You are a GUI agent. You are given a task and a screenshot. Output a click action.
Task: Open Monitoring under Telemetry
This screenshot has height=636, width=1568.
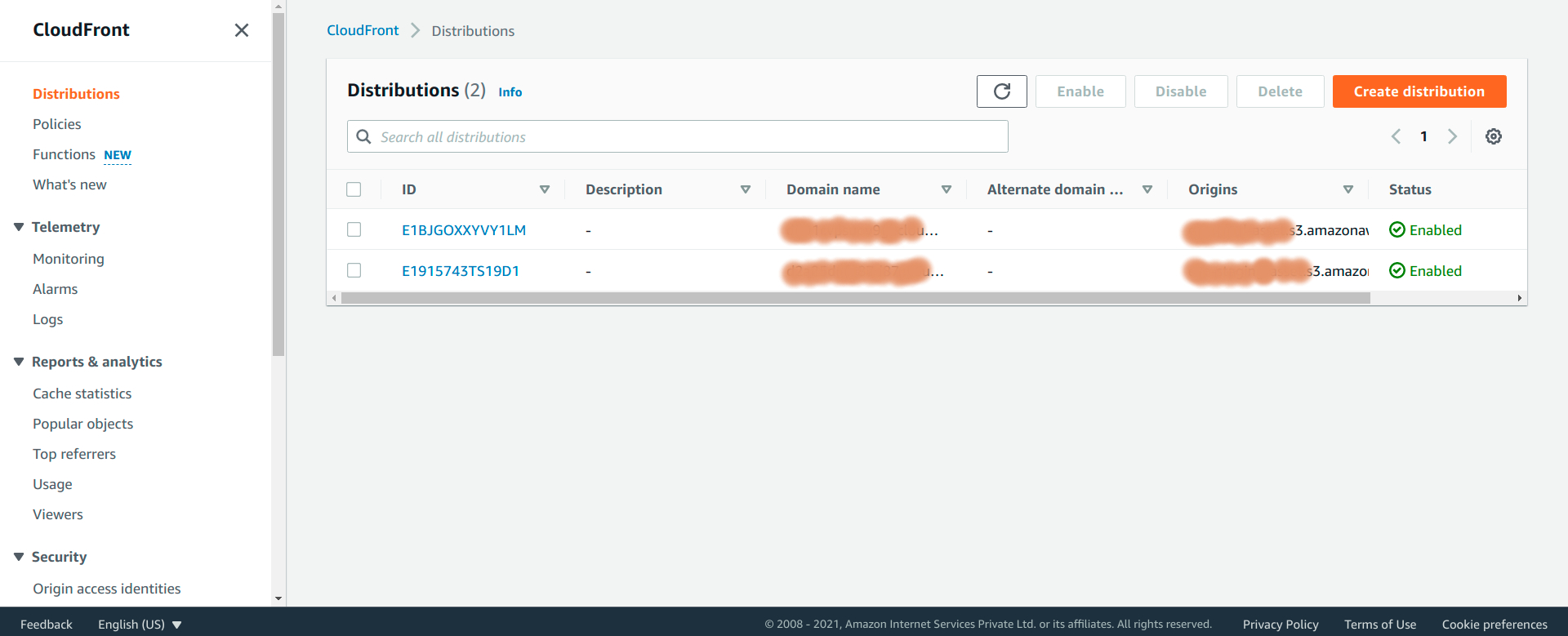tap(69, 259)
